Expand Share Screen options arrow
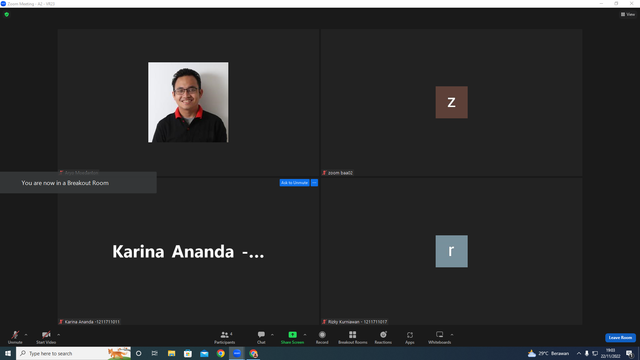Screen dimensions: 640x360 (305, 335)
